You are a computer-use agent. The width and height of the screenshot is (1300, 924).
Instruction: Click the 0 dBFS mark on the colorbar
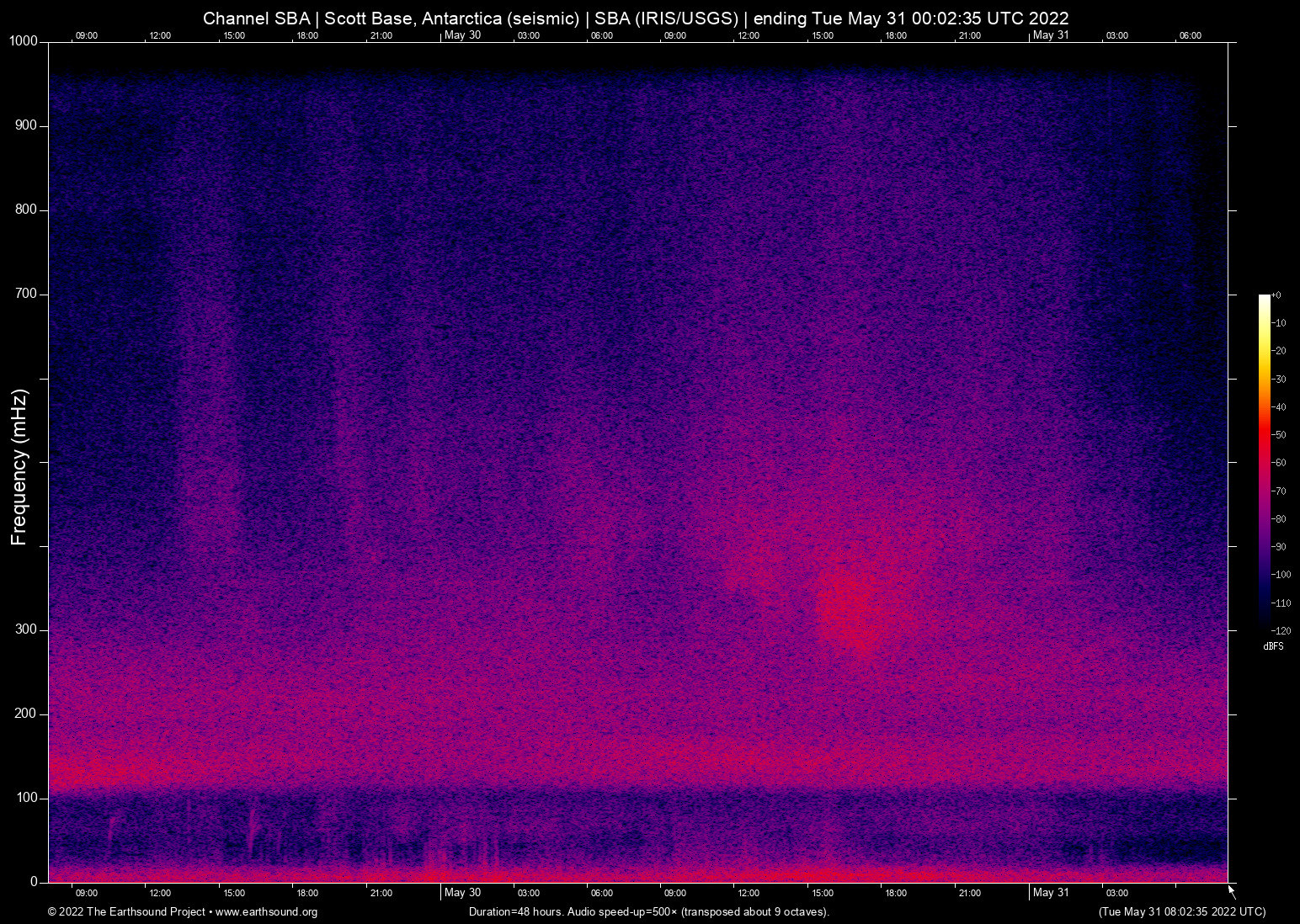point(1278,295)
